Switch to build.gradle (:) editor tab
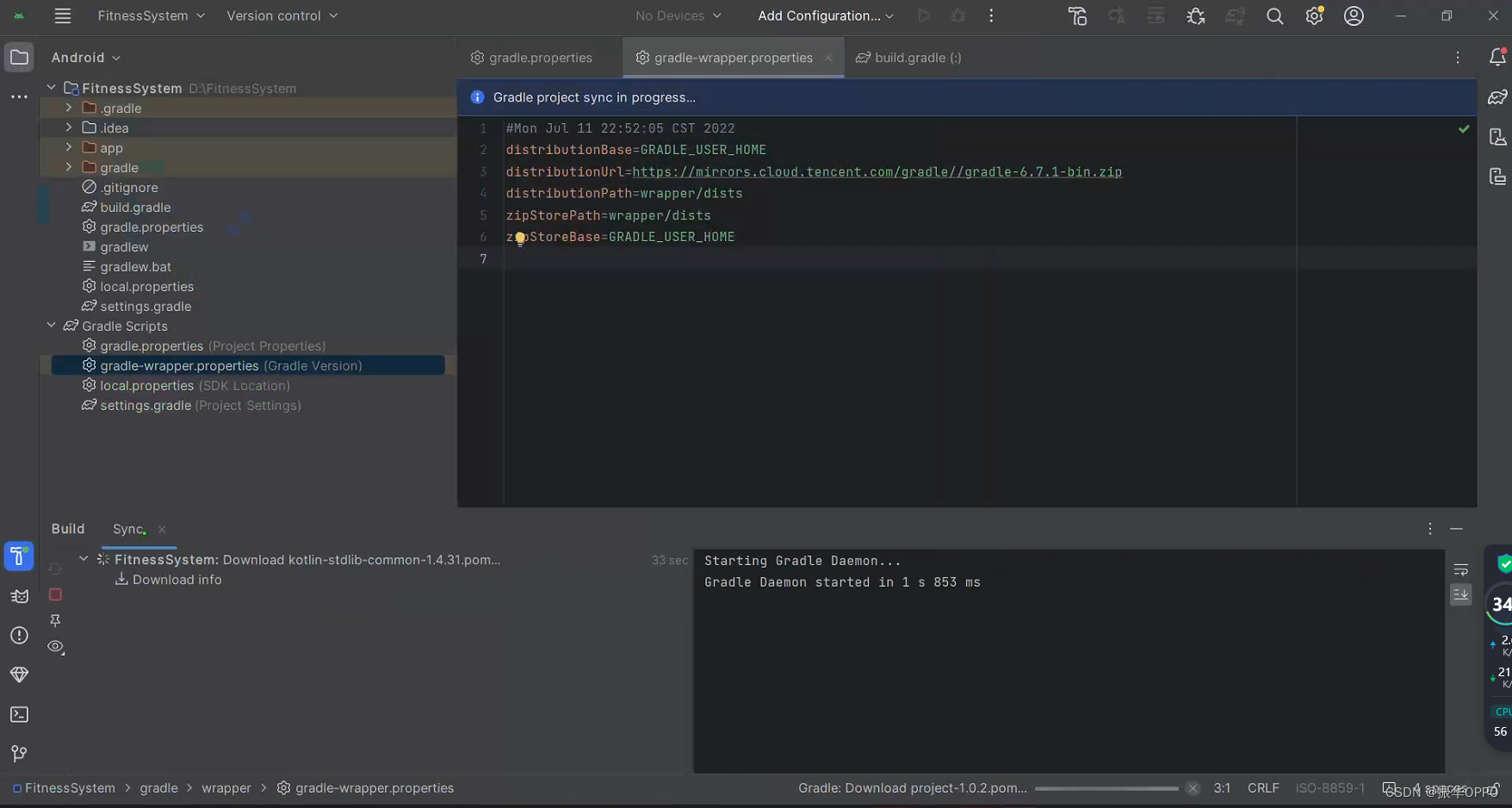Image resolution: width=1512 pixels, height=808 pixels. click(x=909, y=58)
